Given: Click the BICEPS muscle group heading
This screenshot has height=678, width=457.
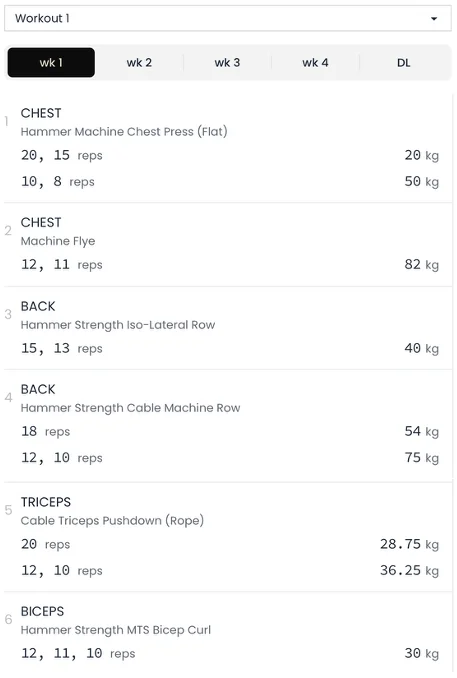Looking at the screenshot, I should 42,611.
